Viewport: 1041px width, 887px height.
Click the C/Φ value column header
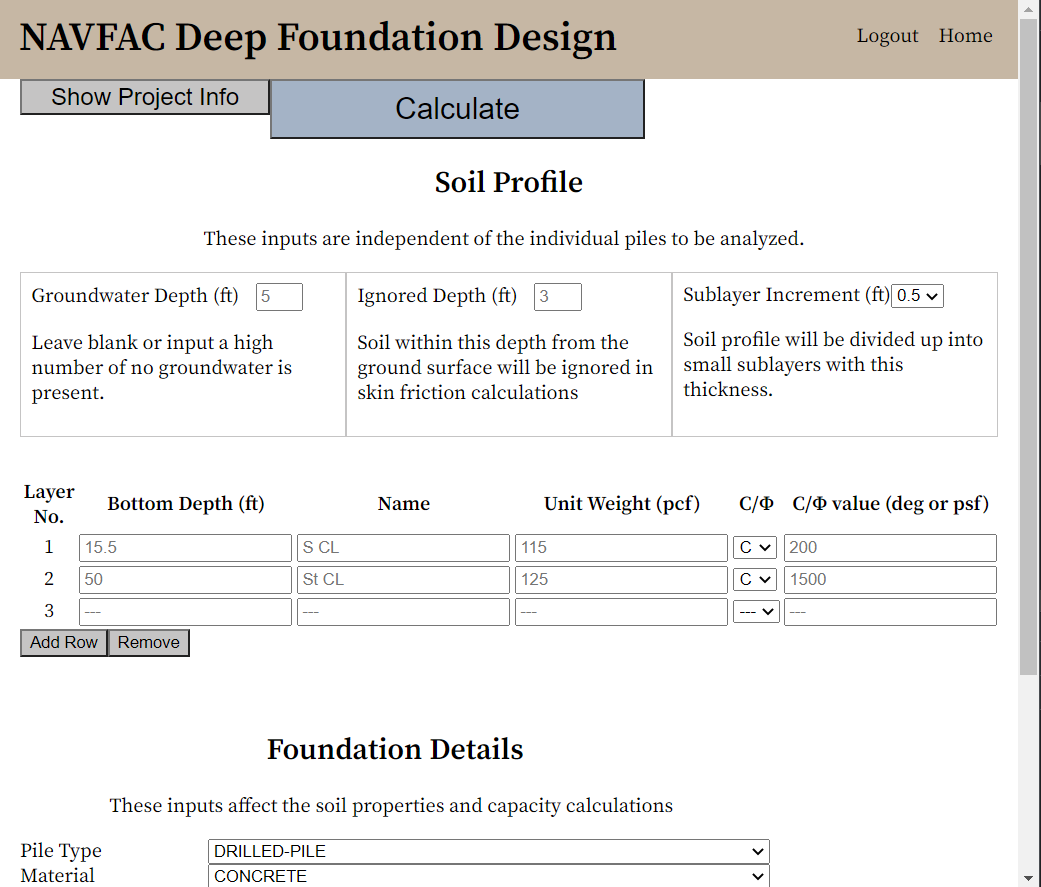(890, 504)
